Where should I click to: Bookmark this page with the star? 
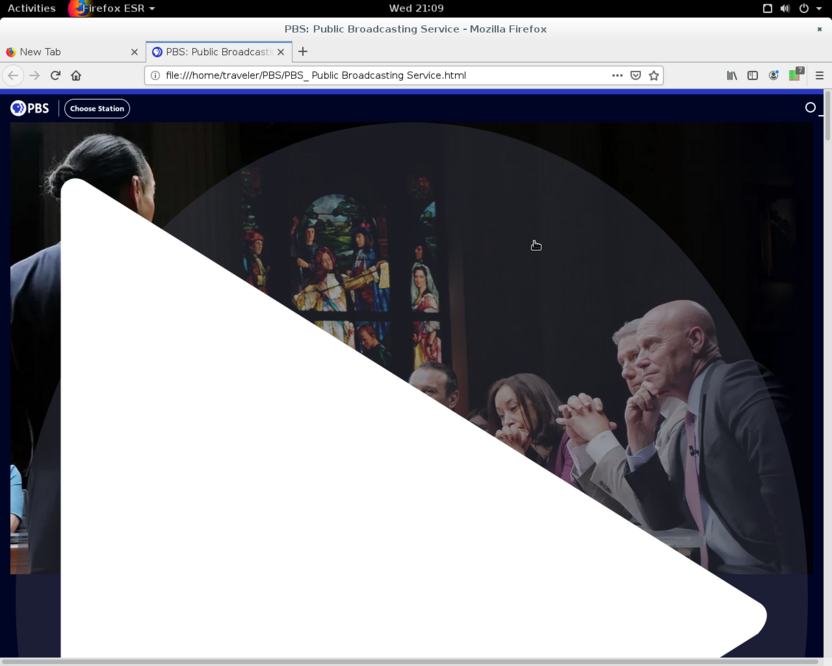(654, 75)
